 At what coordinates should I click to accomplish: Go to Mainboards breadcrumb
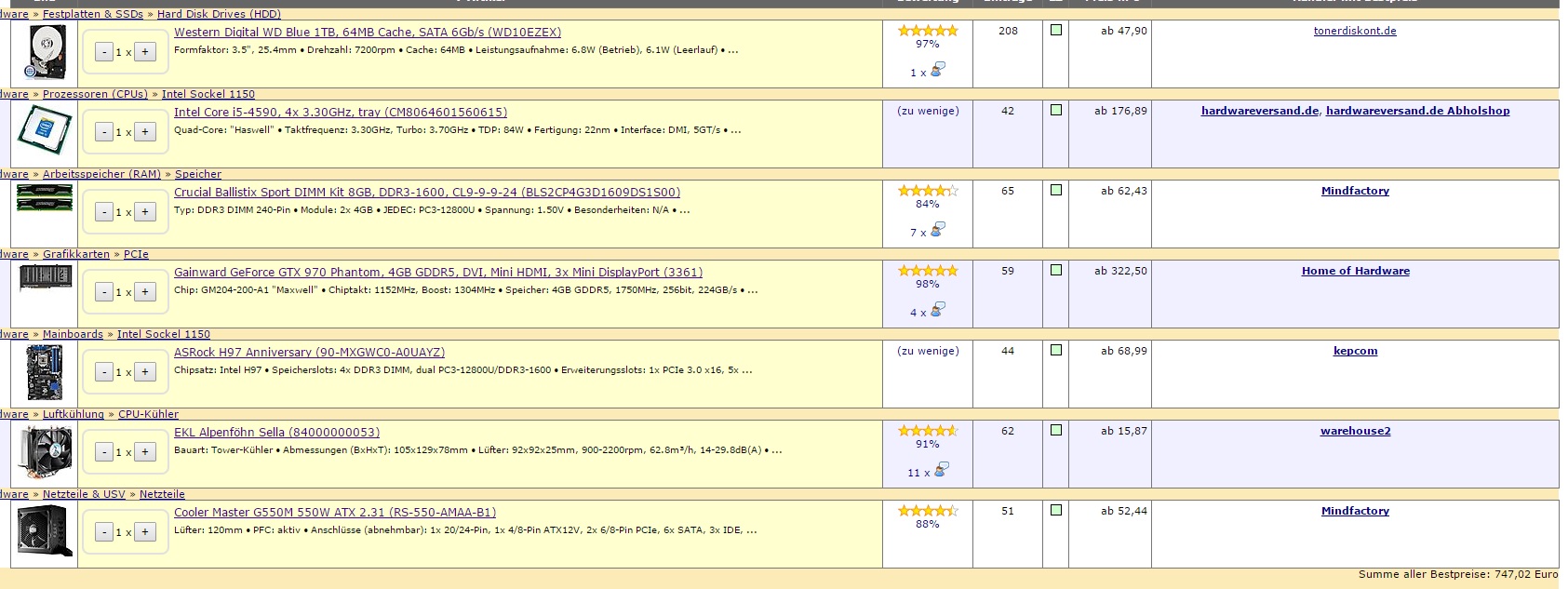(73, 334)
